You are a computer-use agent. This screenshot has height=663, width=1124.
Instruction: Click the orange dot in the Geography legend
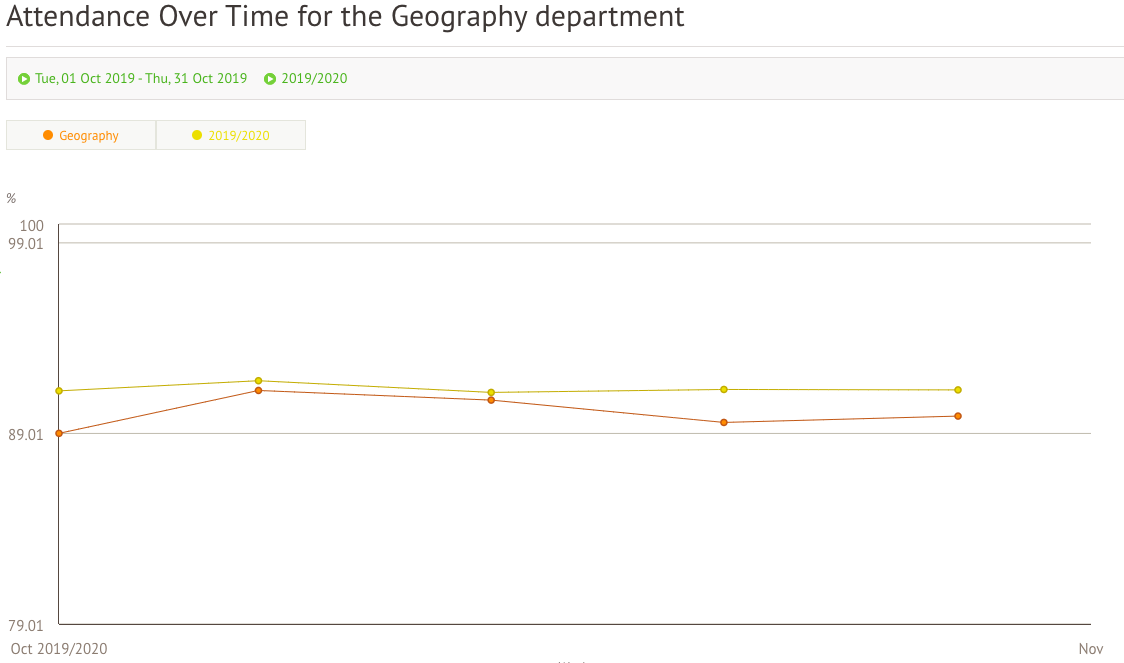point(48,135)
